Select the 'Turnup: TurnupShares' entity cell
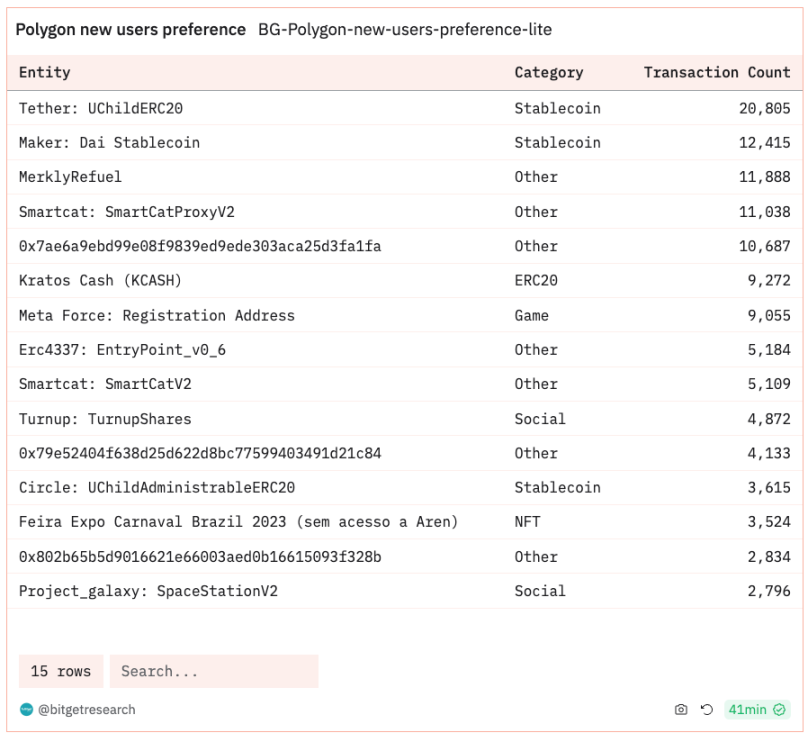Image resolution: width=808 pixels, height=742 pixels. 105,419
